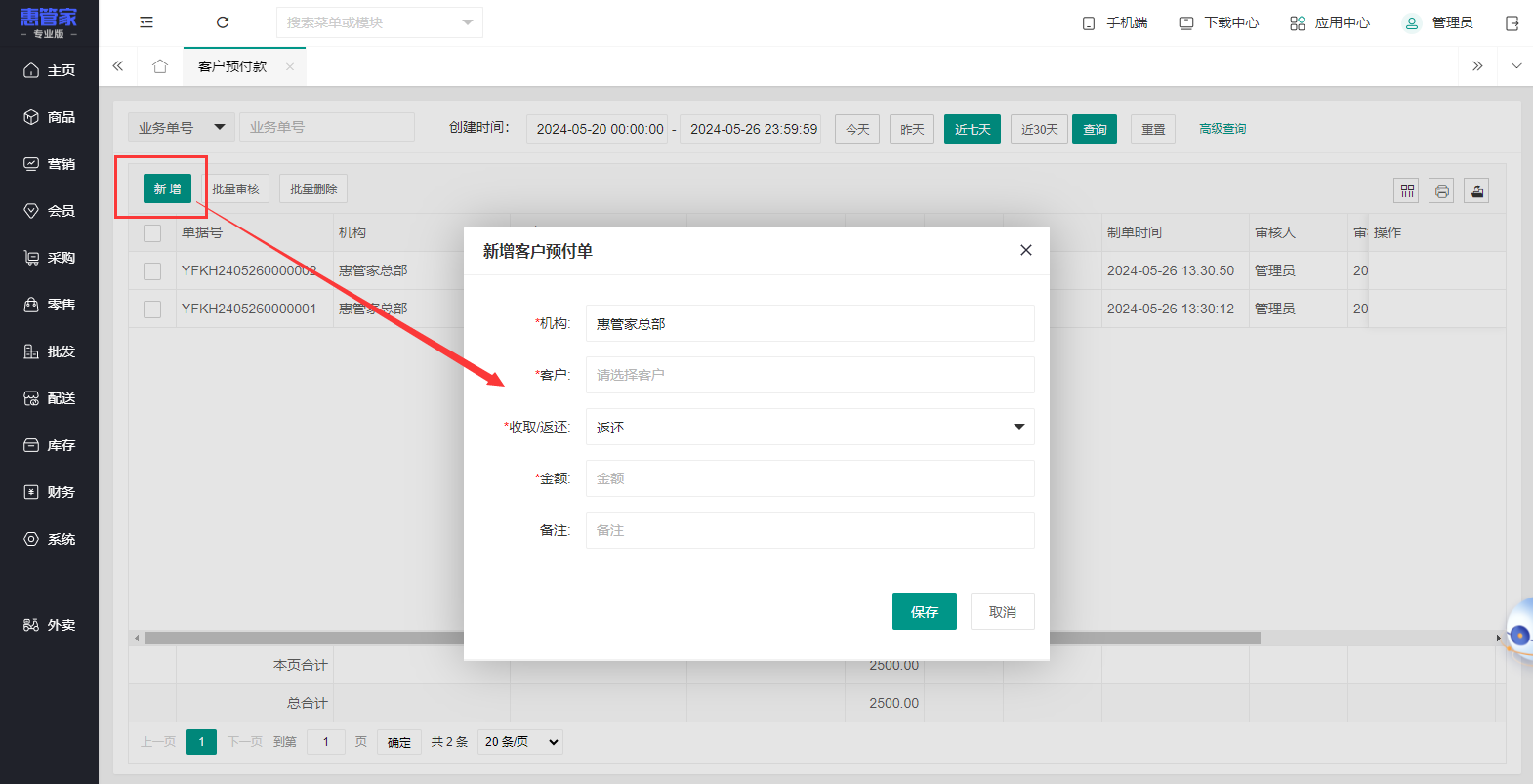Screen dimensions: 1533x784
Task: Open the 库存 inventory sidebar menu
Action: point(49,445)
